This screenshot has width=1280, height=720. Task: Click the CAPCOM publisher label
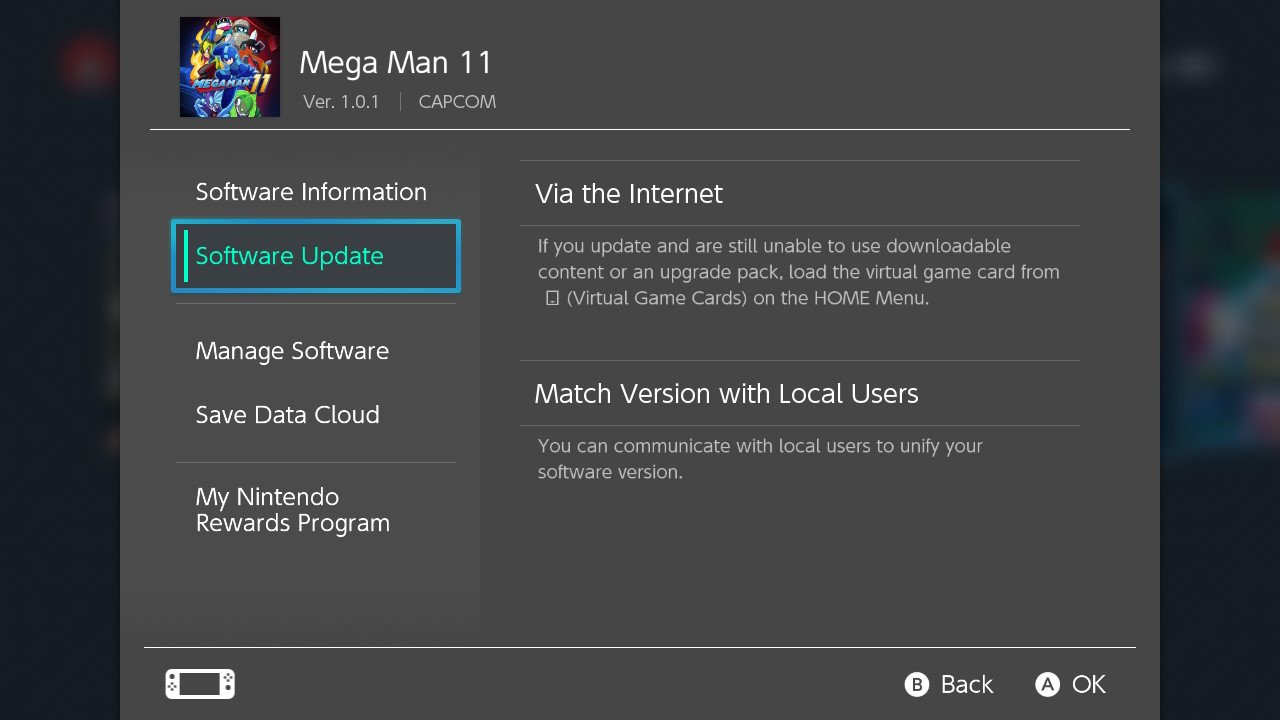(457, 102)
